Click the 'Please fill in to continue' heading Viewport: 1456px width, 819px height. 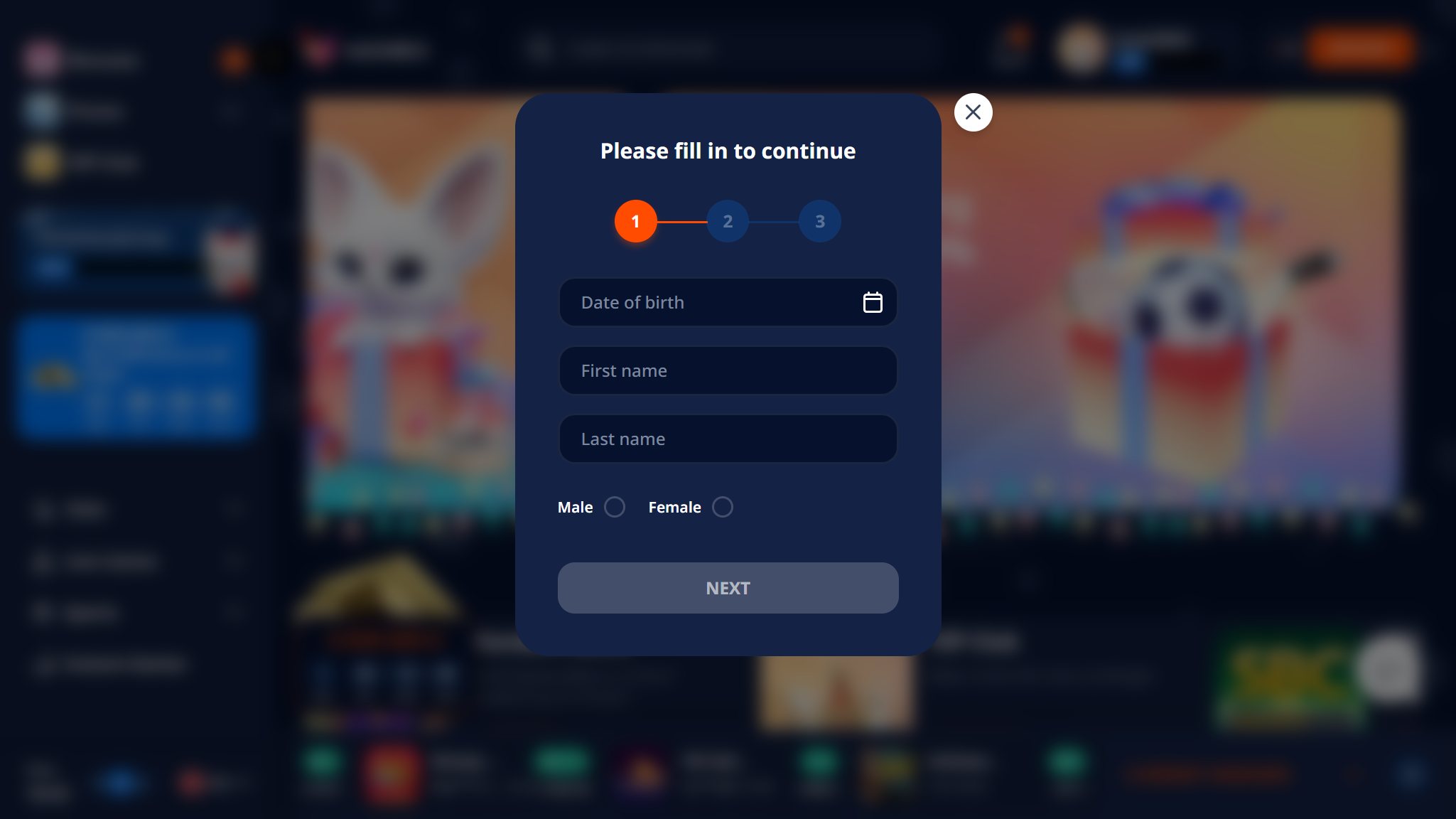[x=728, y=151]
